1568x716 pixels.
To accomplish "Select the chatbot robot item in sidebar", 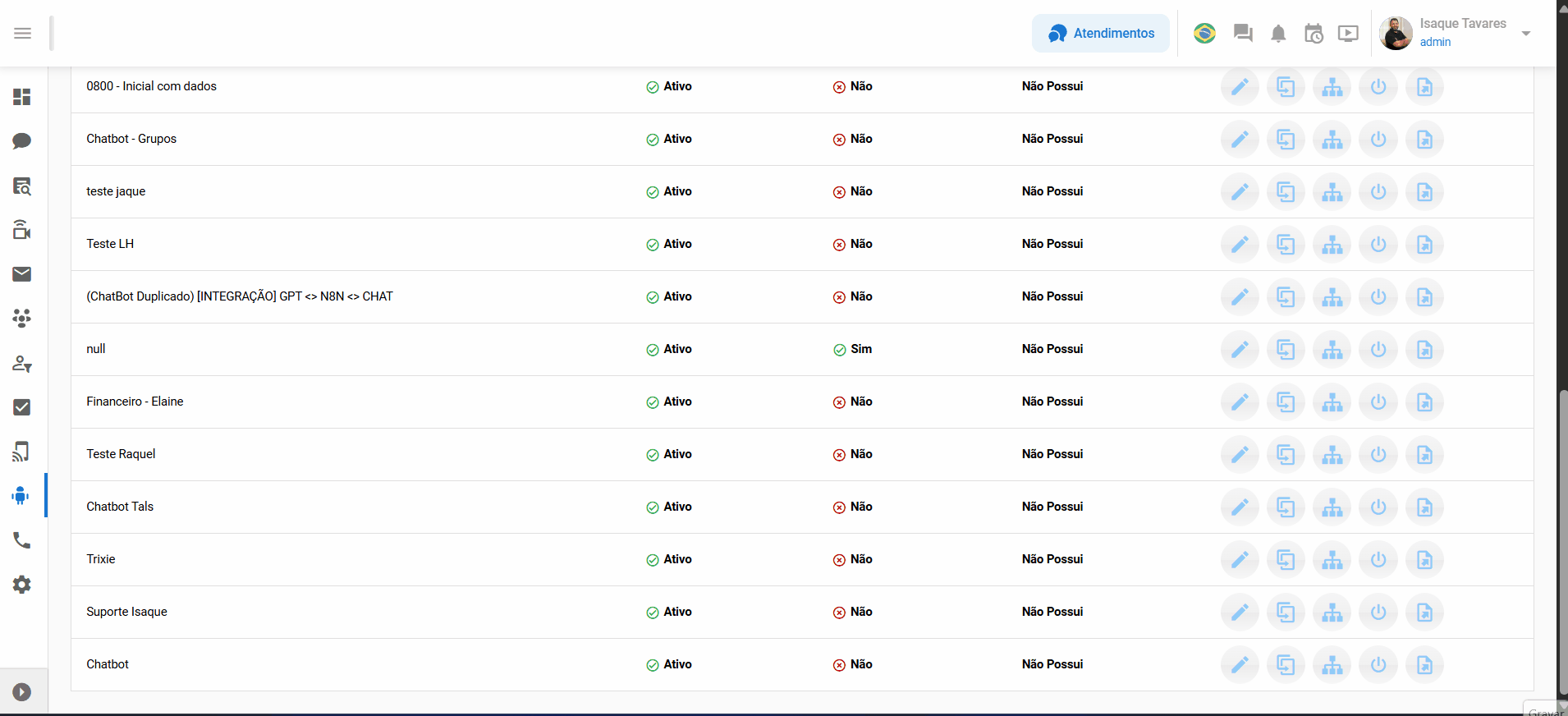I will point(22,496).
